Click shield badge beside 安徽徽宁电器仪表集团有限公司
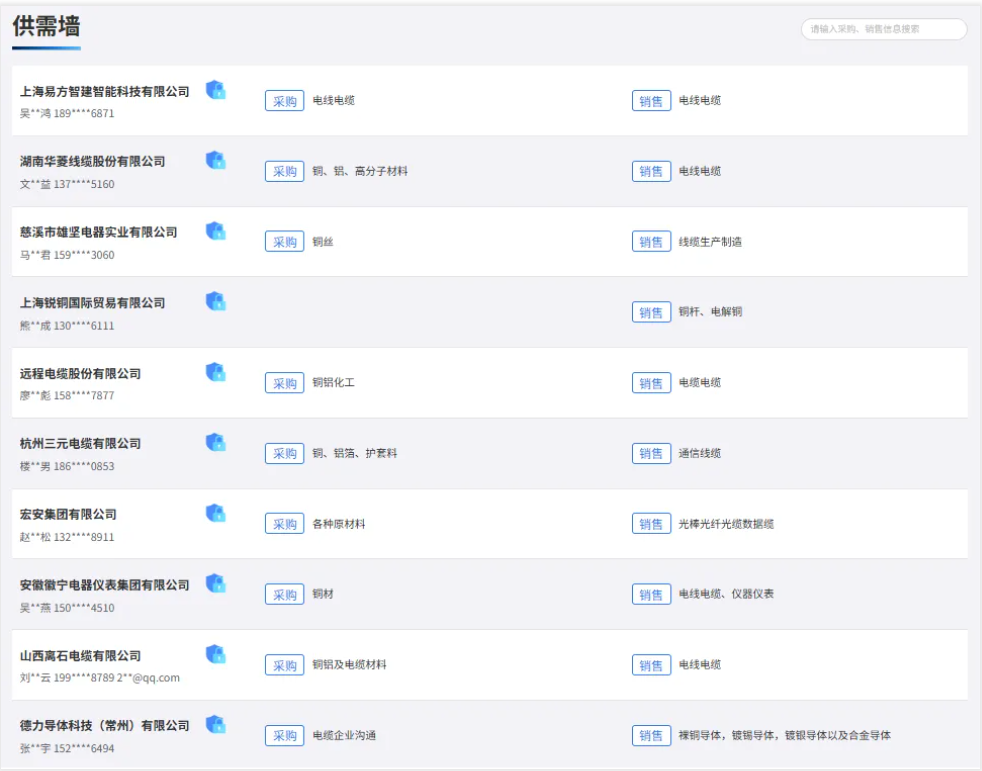982x771 pixels. point(215,584)
